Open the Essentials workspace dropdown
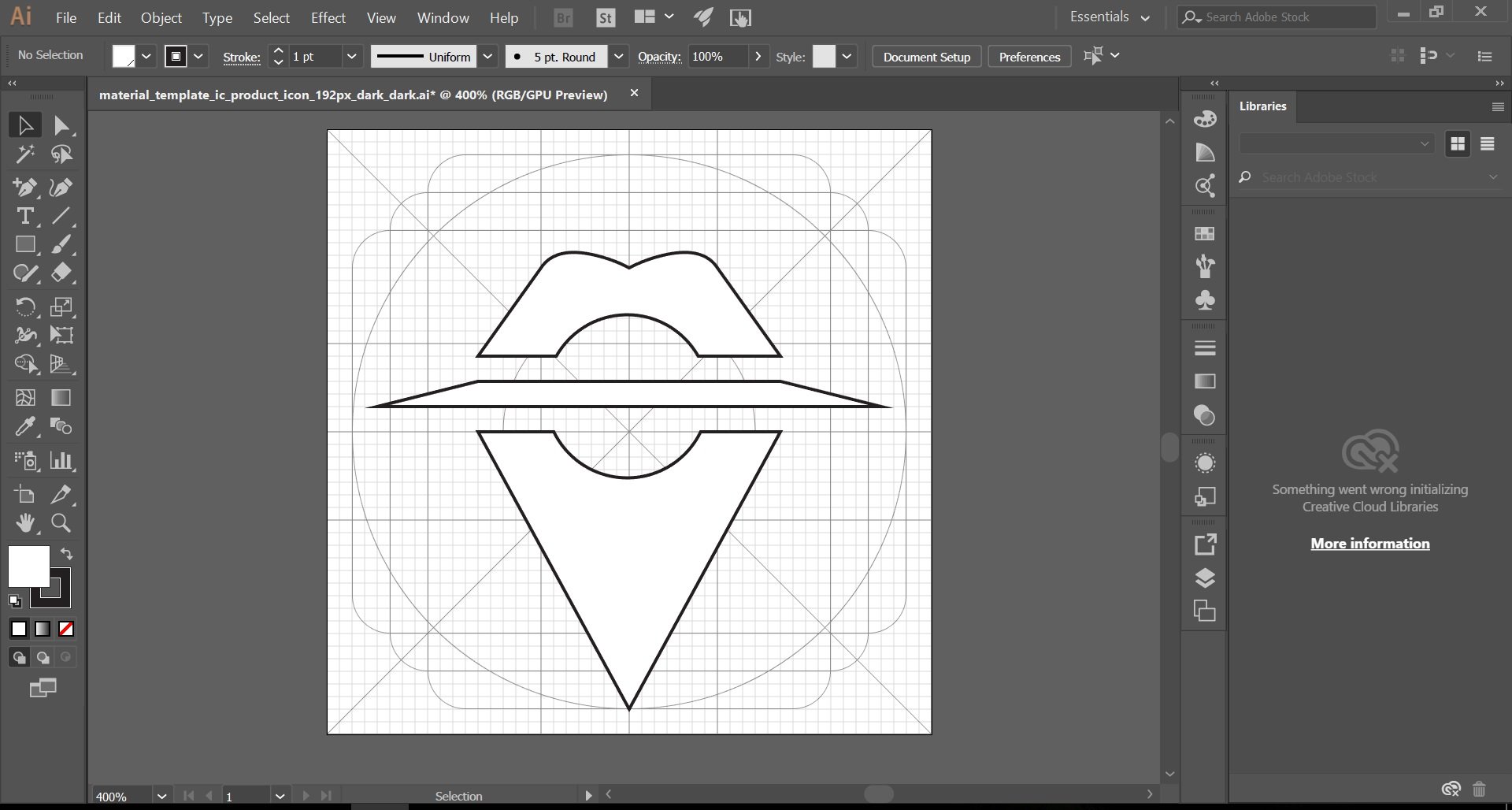 pyautogui.click(x=1110, y=17)
